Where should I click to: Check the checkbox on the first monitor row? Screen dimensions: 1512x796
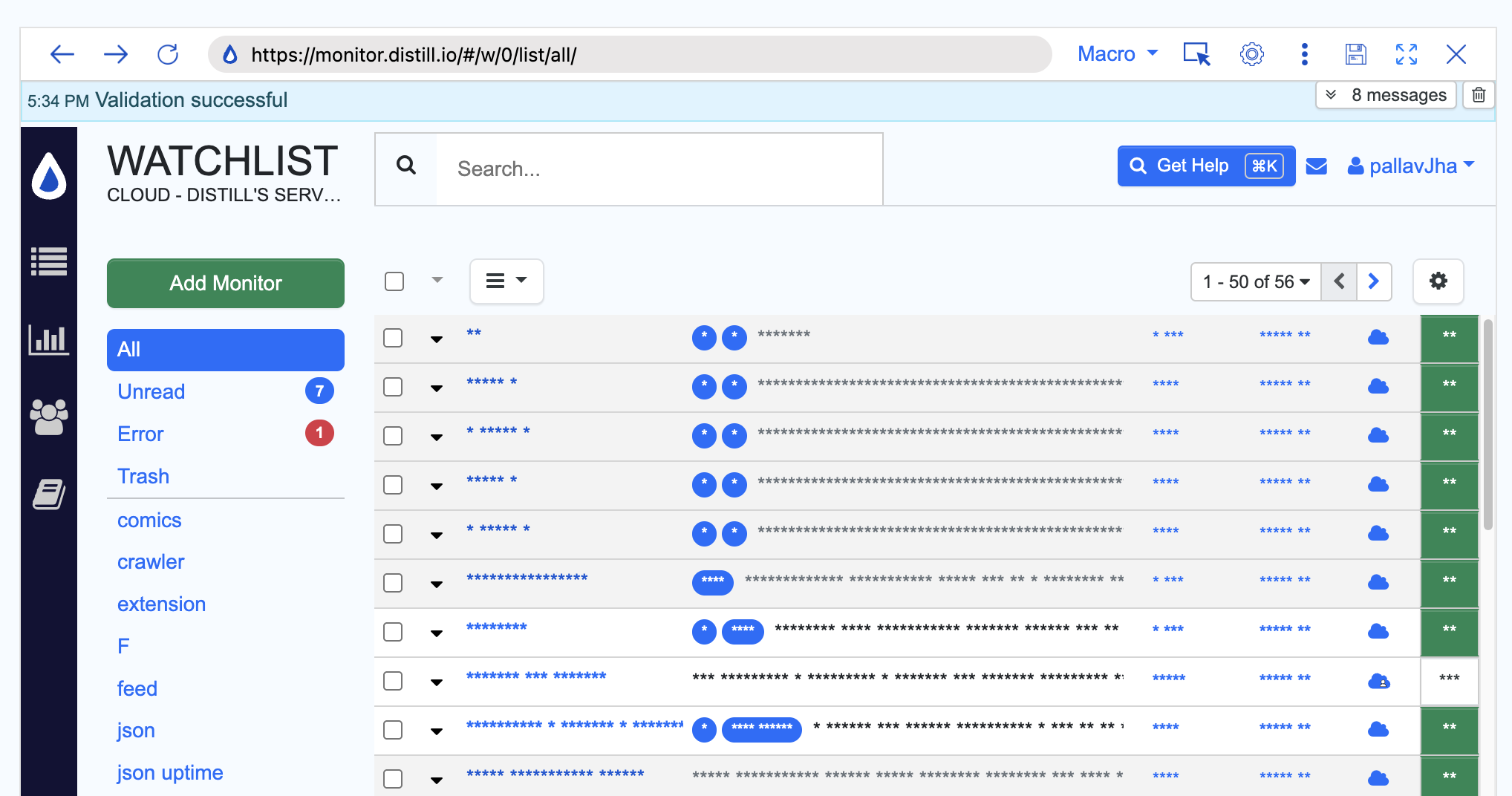point(393,337)
